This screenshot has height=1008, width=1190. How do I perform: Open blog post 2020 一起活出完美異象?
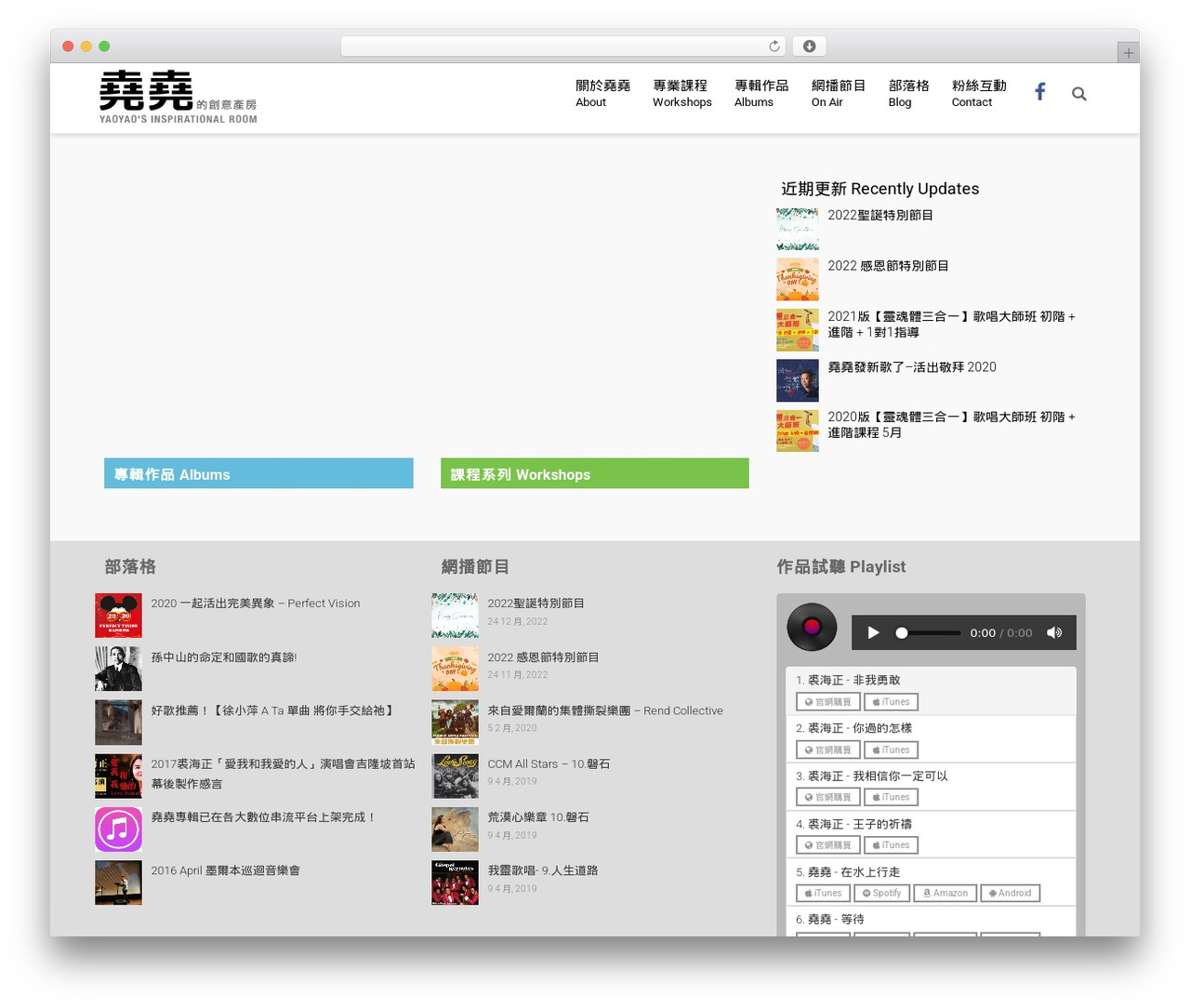coord(256,603)
